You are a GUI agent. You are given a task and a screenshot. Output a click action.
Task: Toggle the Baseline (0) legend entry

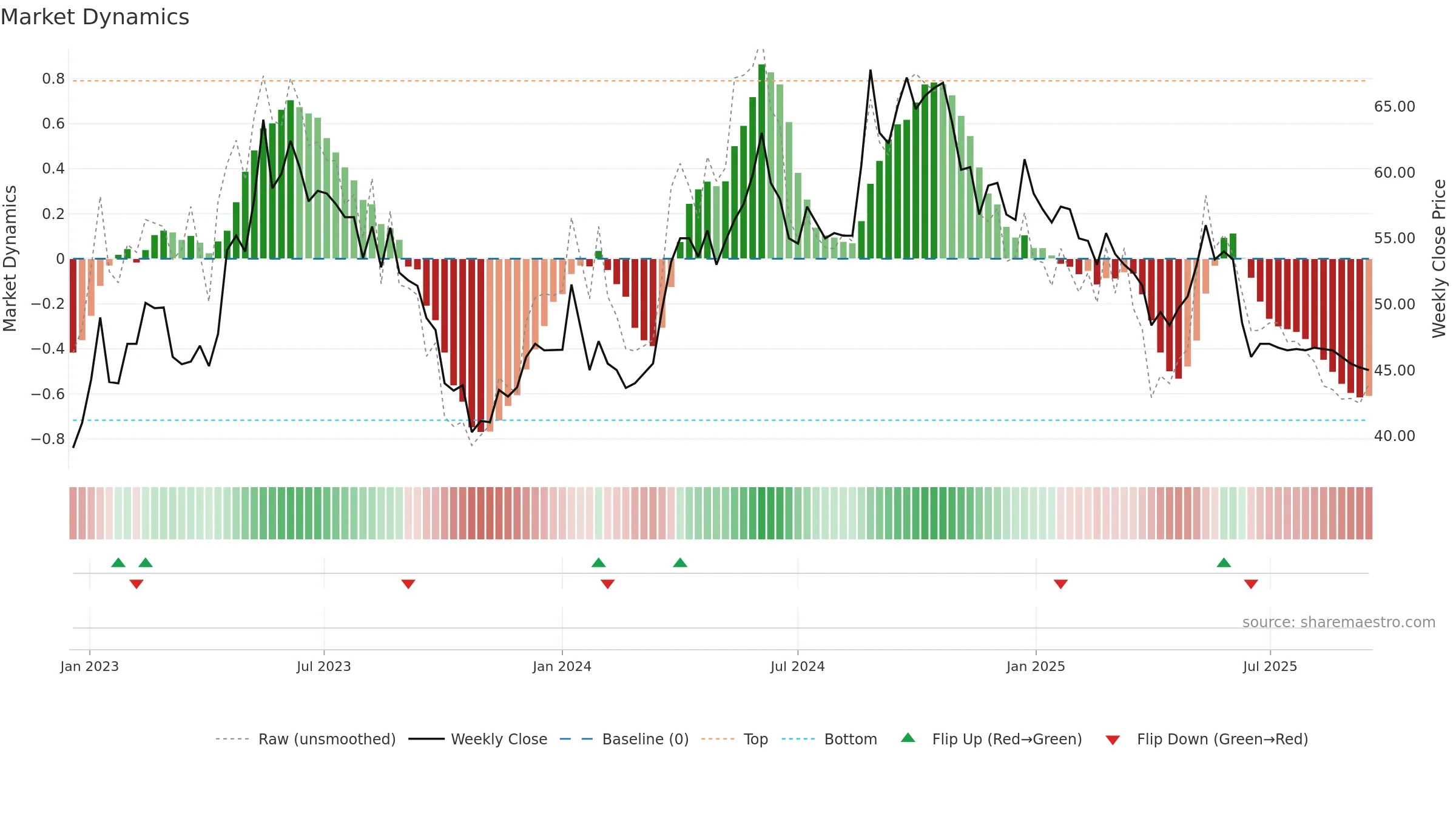(x=624, y=739)
